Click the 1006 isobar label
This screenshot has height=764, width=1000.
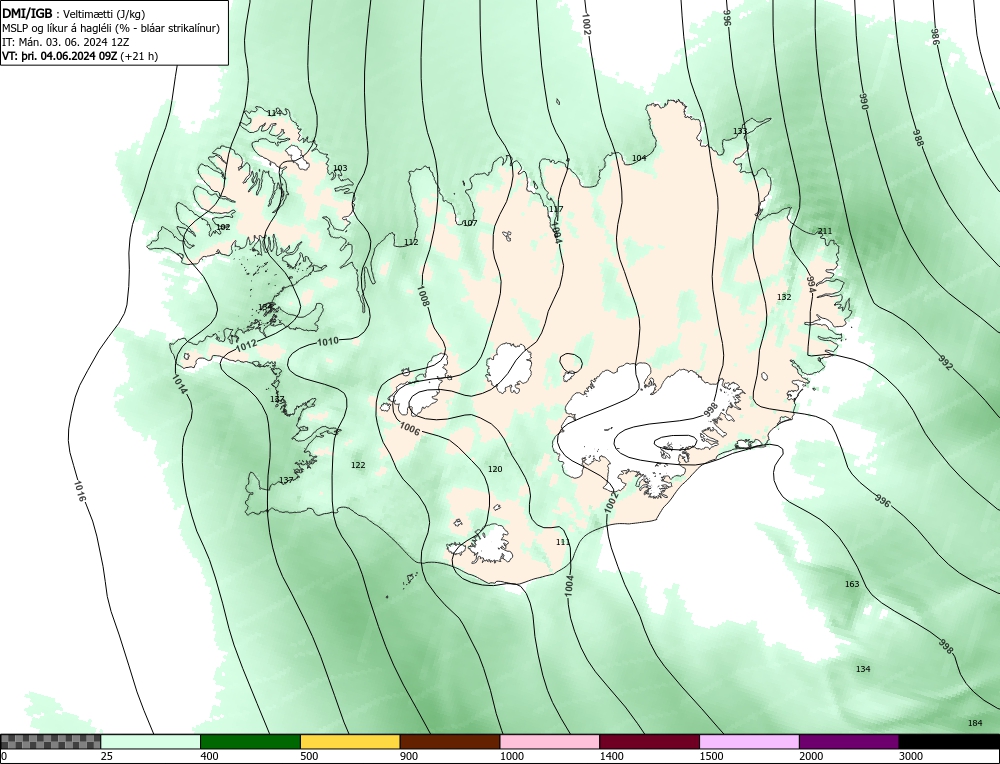tap(409, 429)
